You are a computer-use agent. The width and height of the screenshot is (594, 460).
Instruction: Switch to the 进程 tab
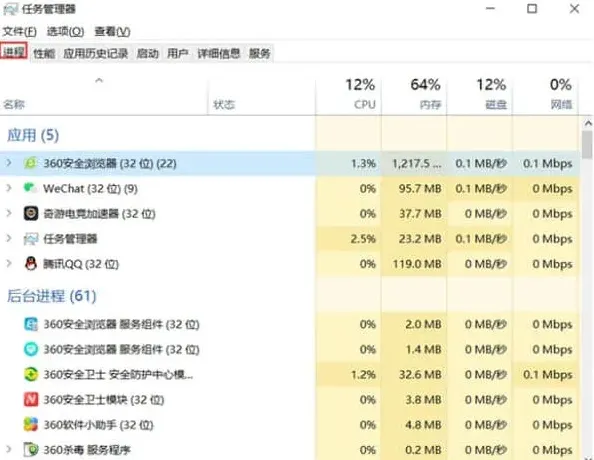pos(14,51)
